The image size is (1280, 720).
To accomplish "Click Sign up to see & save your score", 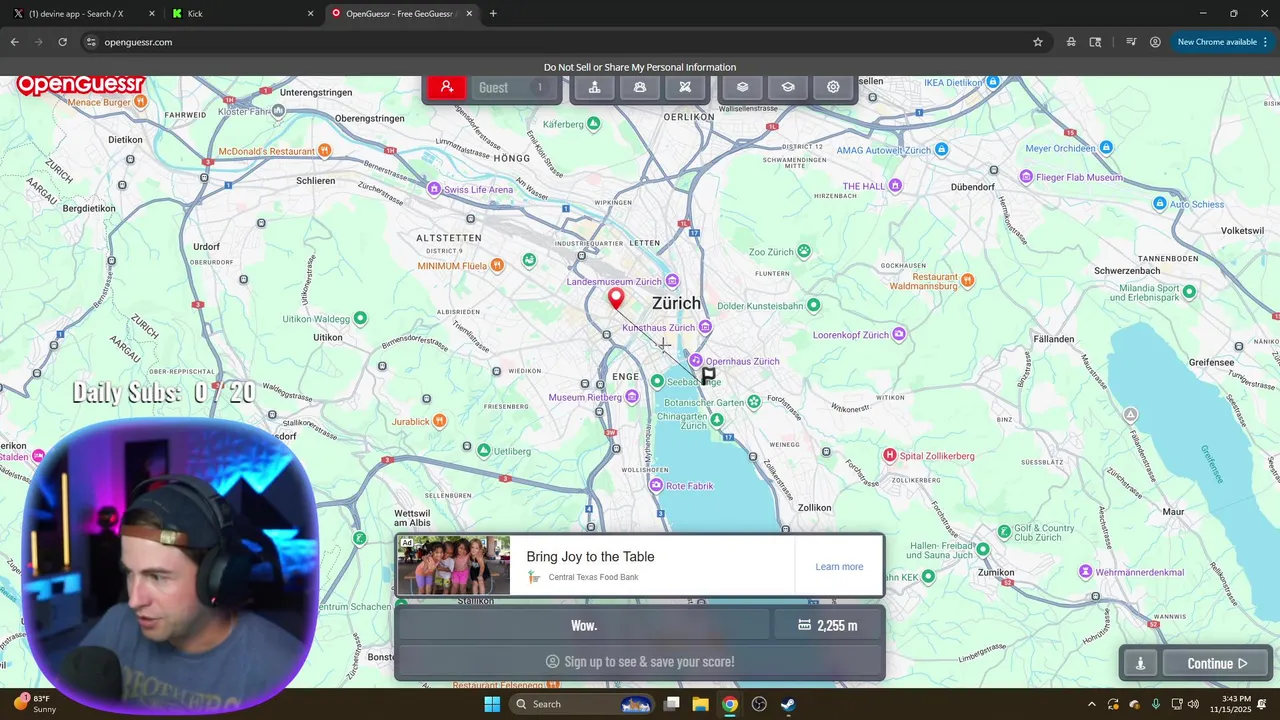I will (640, 662).
